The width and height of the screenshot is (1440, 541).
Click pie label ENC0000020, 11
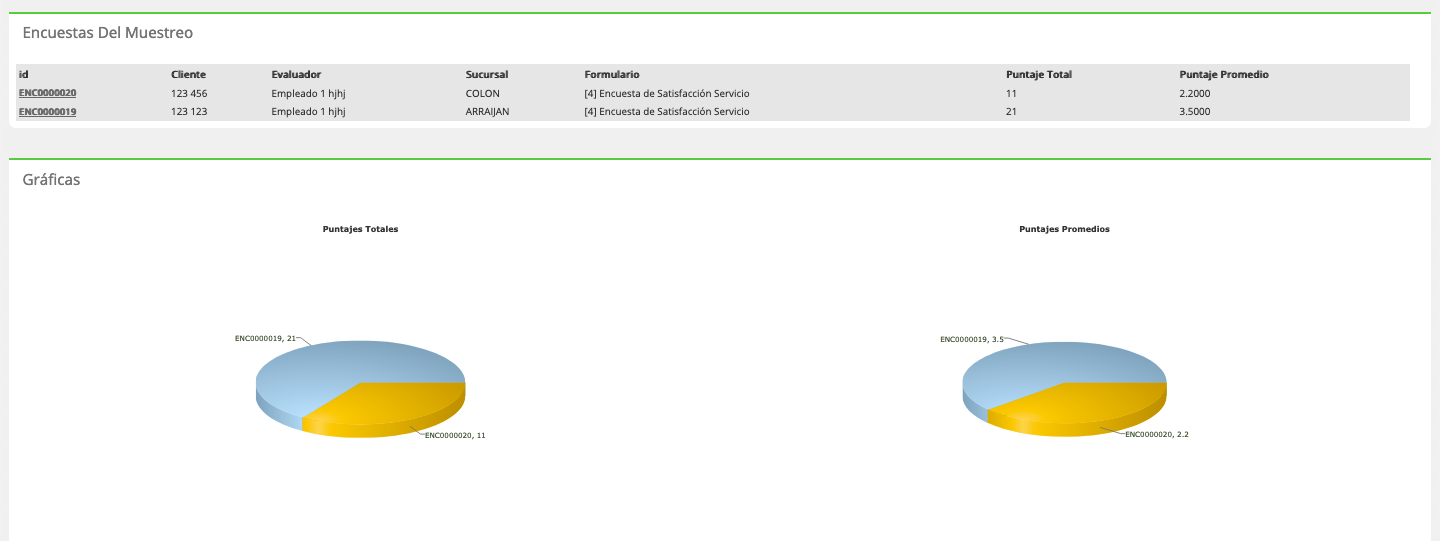(455, 435)
